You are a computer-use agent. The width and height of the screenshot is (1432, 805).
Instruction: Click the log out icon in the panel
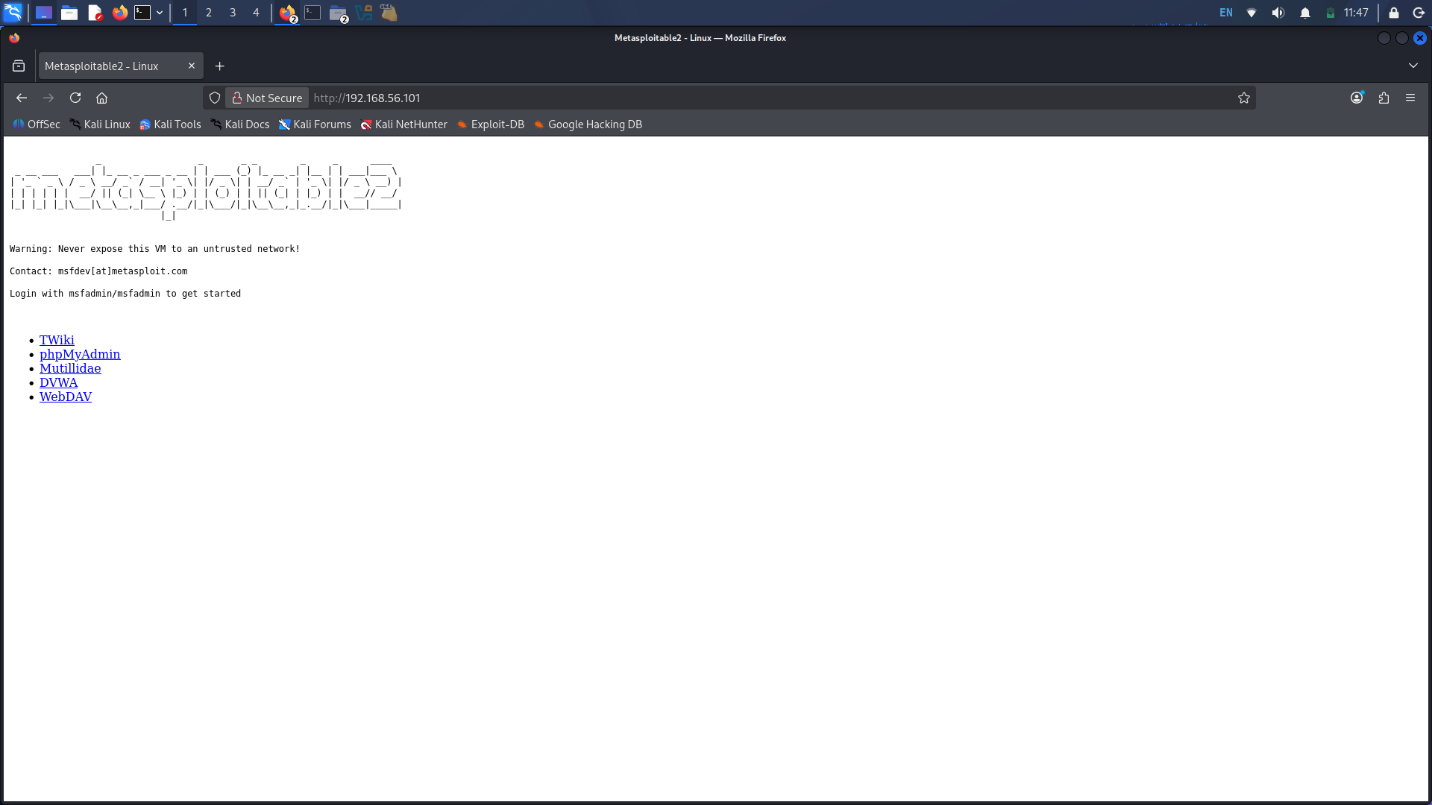tap(1419, 13)
